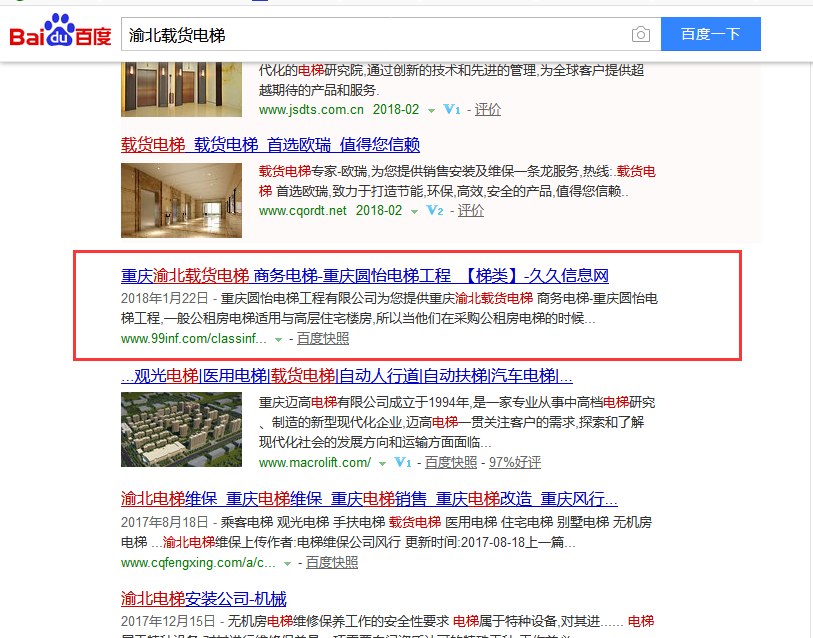Click the camera icon for image search
This screenshot has width=813, height=638.
click(x=641, y=33)
